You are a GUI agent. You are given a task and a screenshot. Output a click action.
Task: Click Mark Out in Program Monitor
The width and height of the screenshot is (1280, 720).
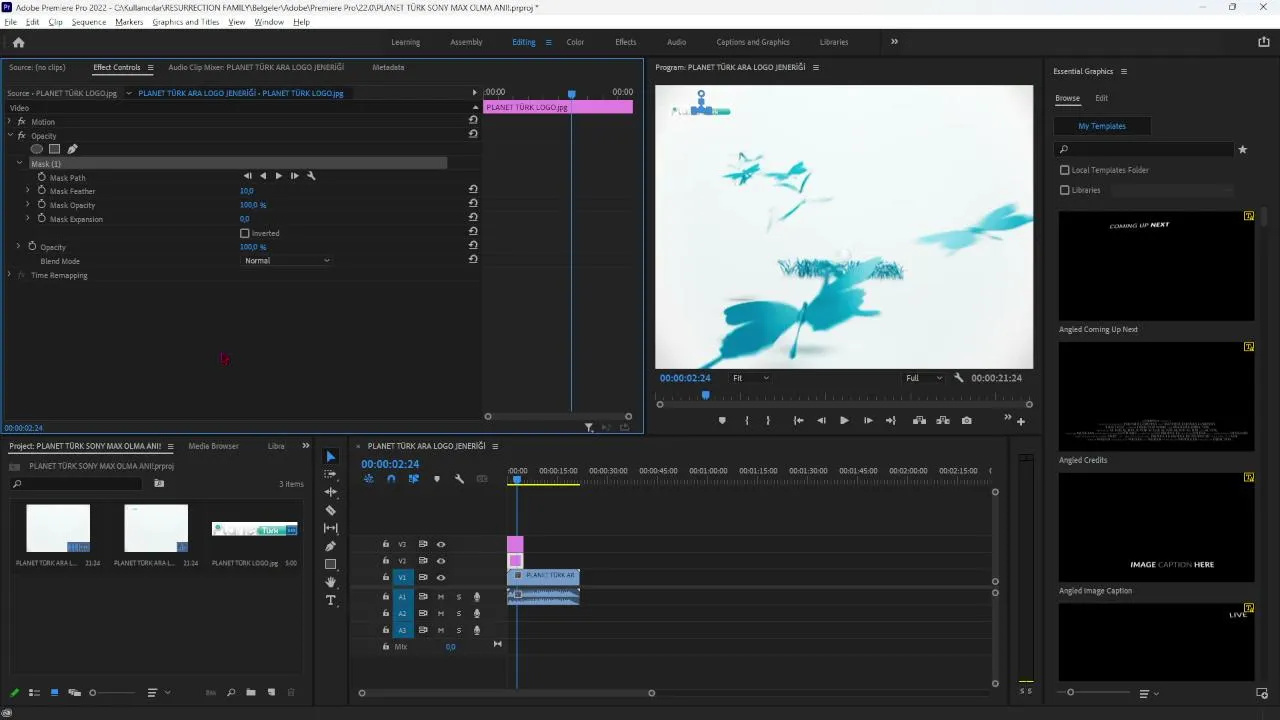point(768,420)
